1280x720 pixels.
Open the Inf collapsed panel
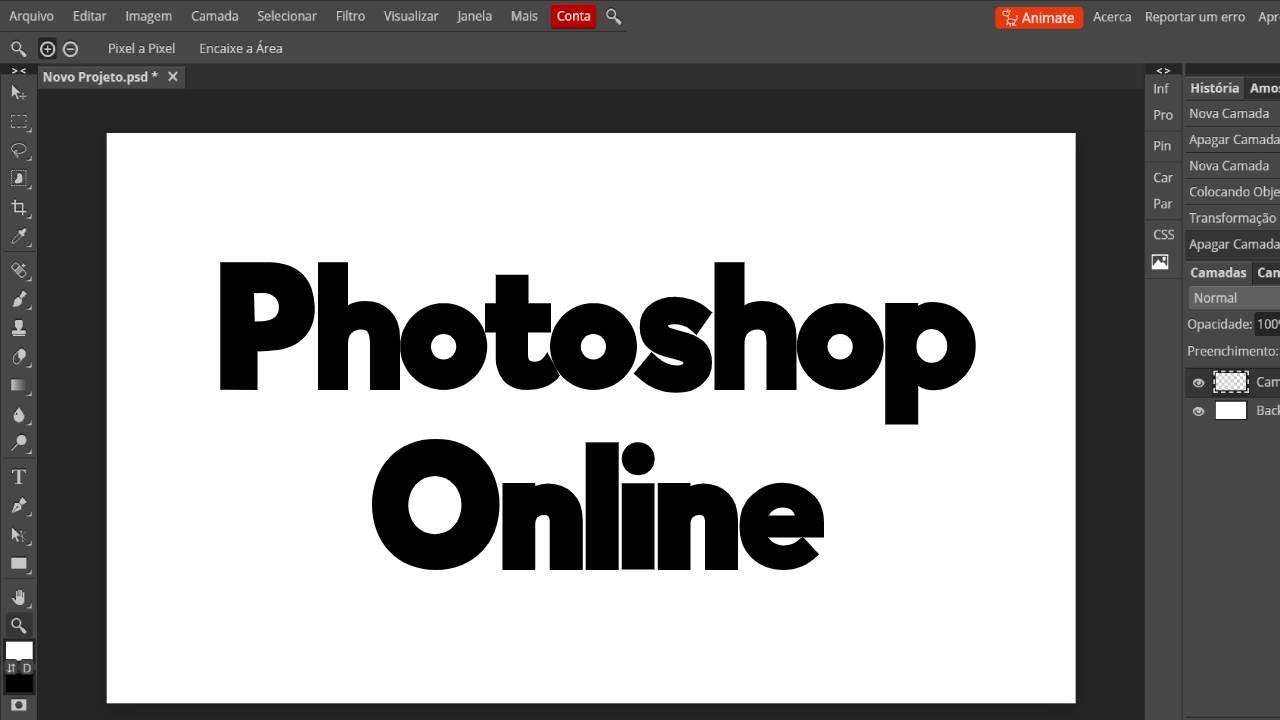[1161, 89]
